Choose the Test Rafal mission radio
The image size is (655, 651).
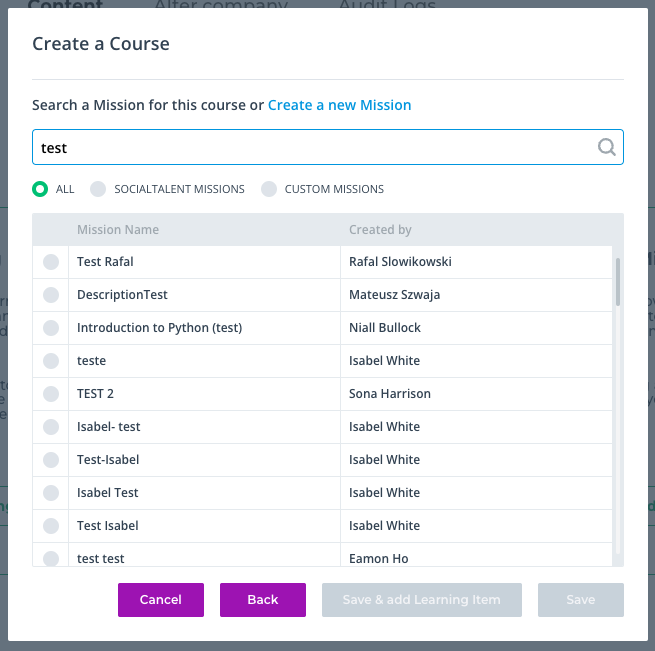[51, 262]
